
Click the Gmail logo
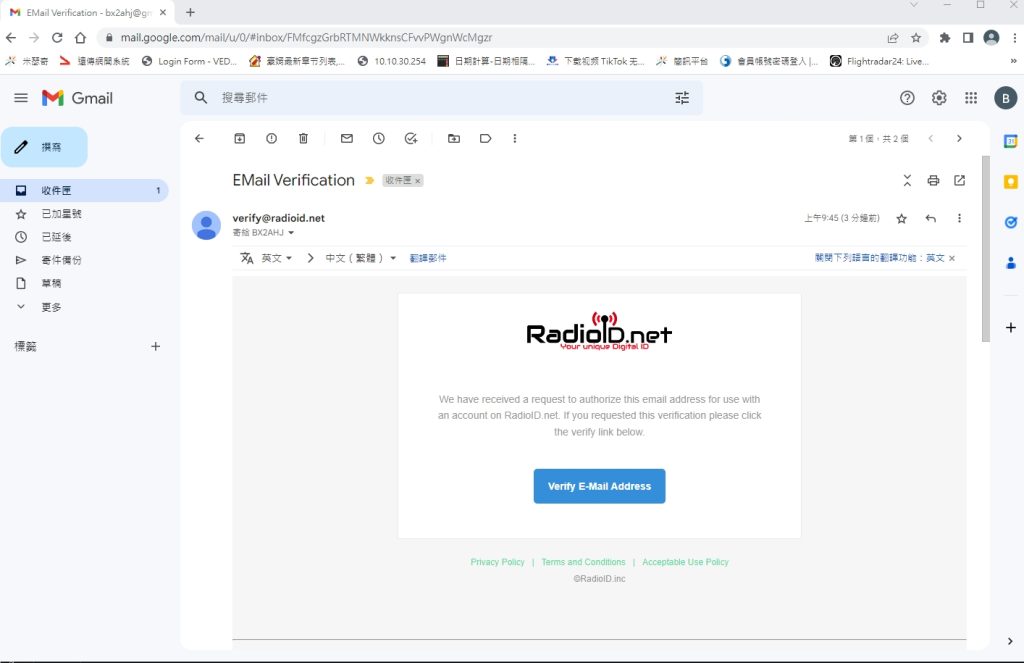pyautogui.click(x=77, y=98)
